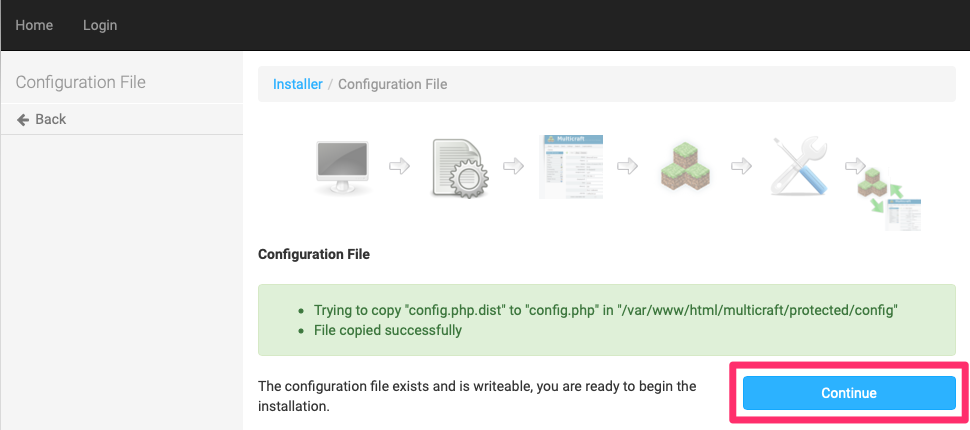Click the grass blocks step icon
Viewport: 970px width, 430px height.
pyautogui.click(x=685, y=167)
